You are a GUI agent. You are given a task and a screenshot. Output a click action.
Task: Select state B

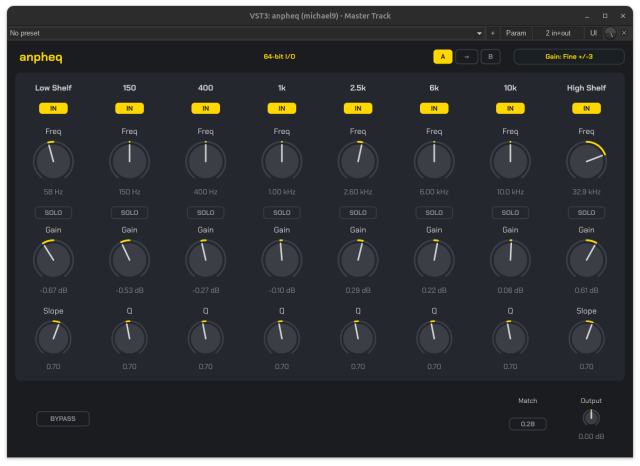pos(491,57)
